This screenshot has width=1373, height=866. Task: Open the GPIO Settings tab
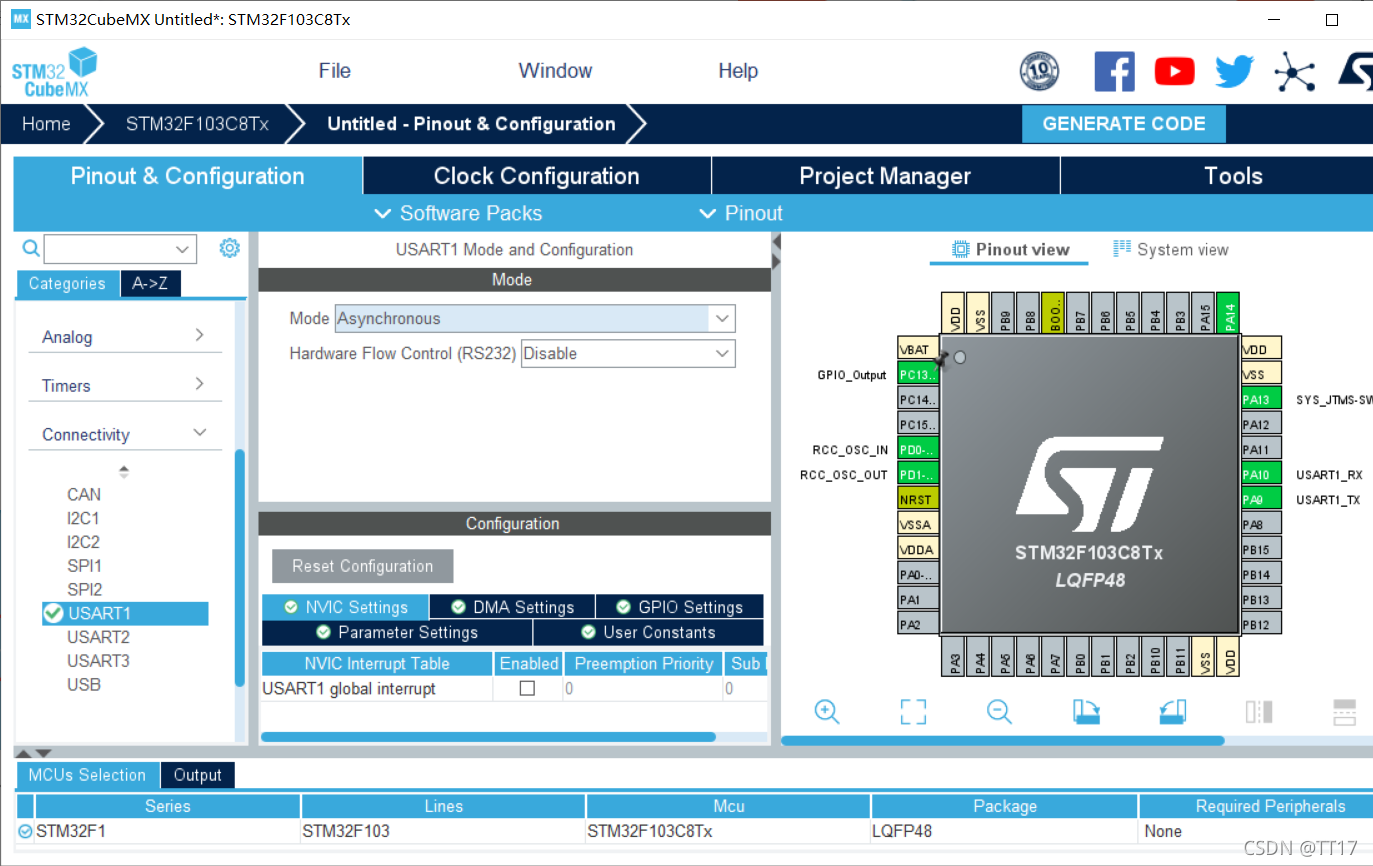(x=679, y=607)
